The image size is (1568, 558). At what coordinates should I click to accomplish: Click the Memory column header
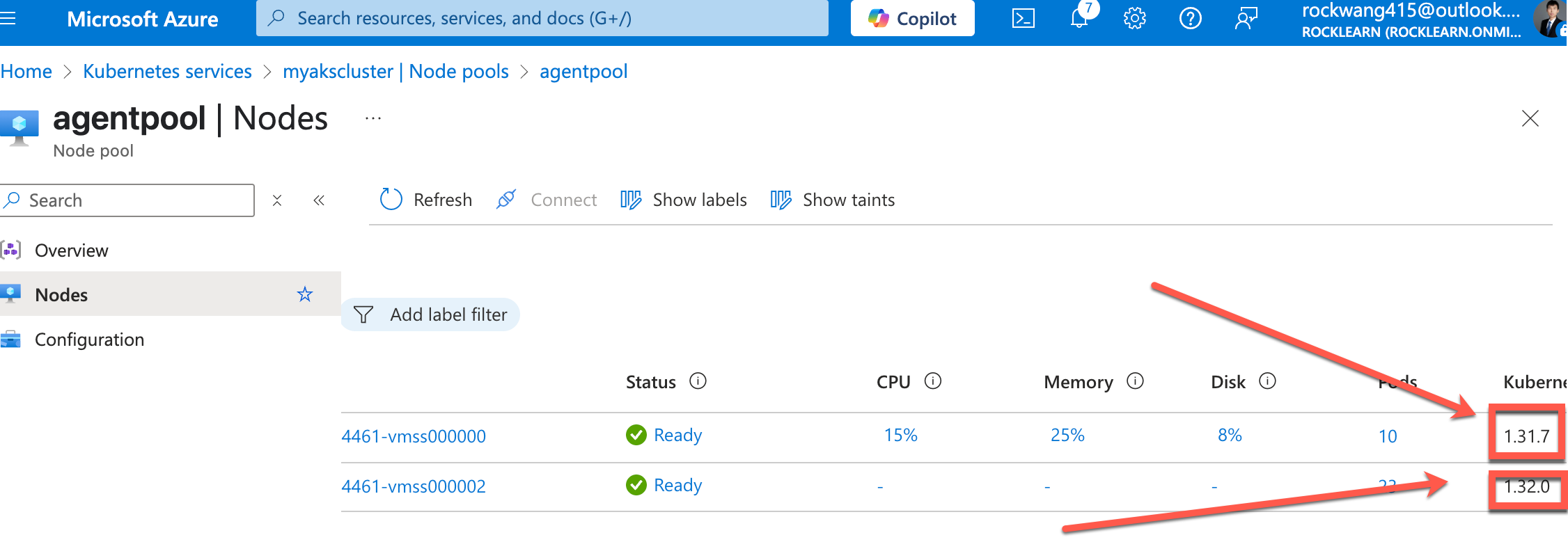[1079, 382]
